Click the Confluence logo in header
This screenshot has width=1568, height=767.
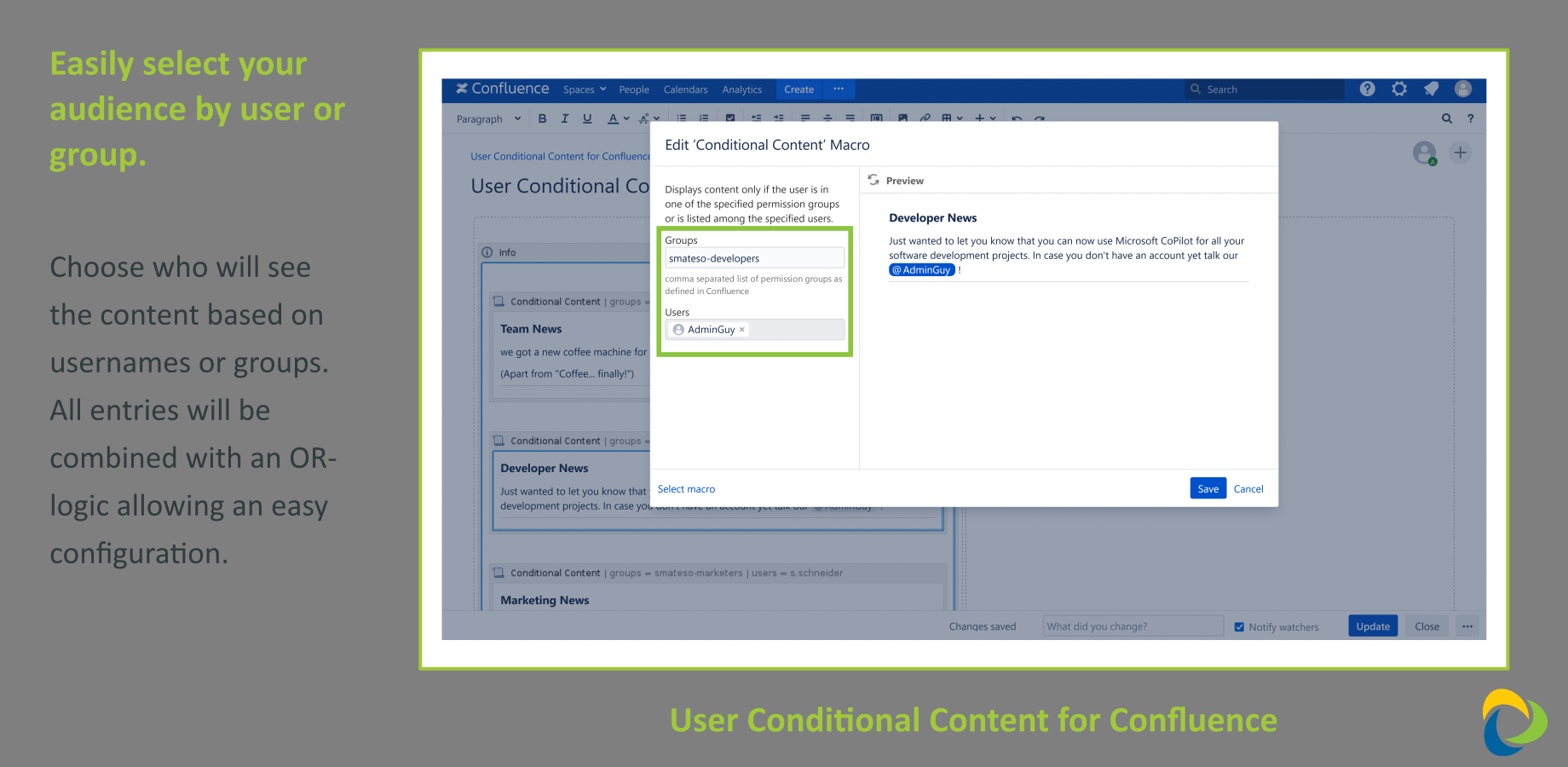pyautogui.click(x=502, y=89)
